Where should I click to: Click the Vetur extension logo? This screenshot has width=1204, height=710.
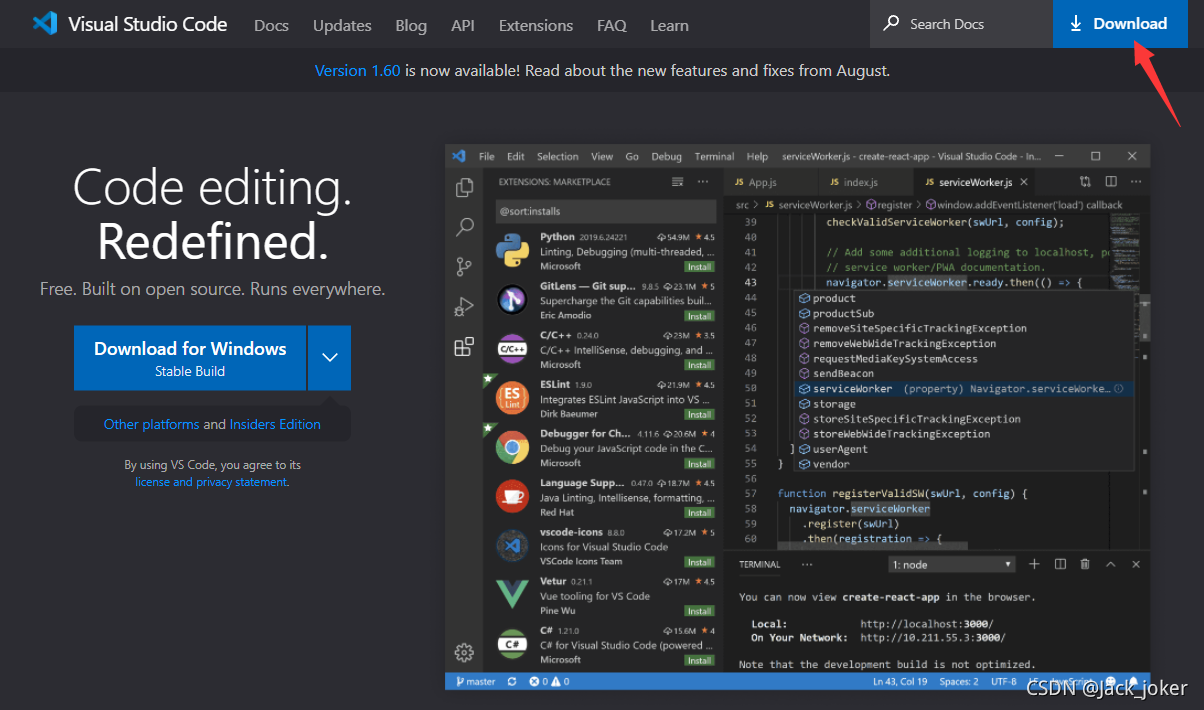513,594
